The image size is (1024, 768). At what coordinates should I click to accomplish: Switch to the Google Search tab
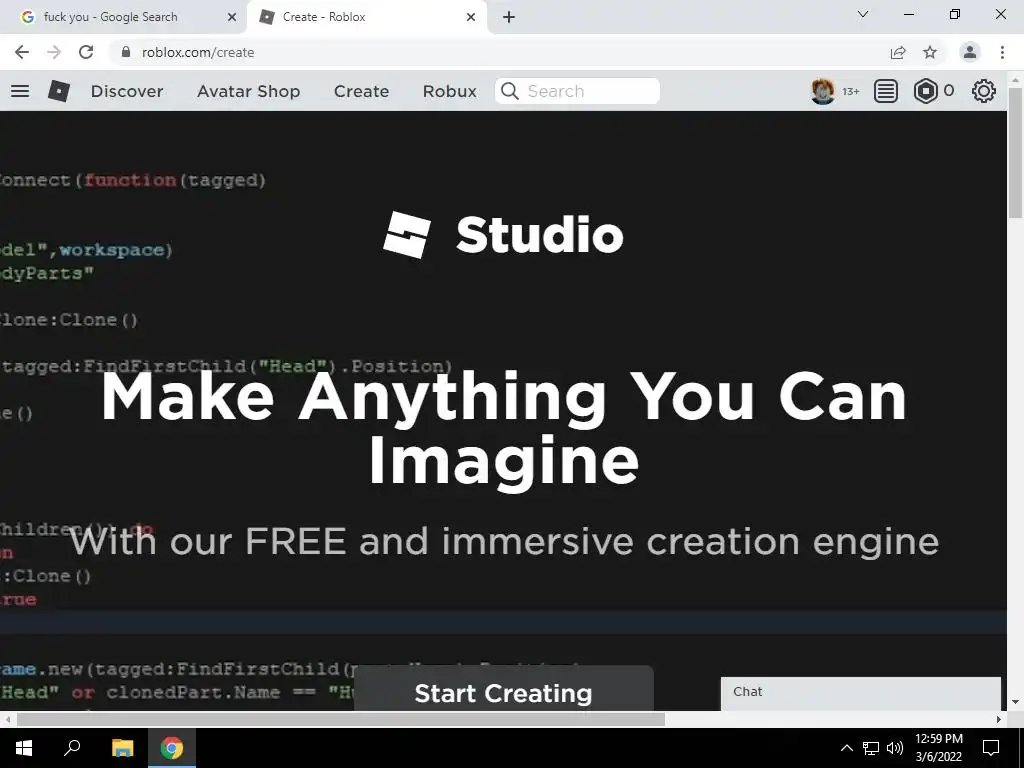pos(123,17)
